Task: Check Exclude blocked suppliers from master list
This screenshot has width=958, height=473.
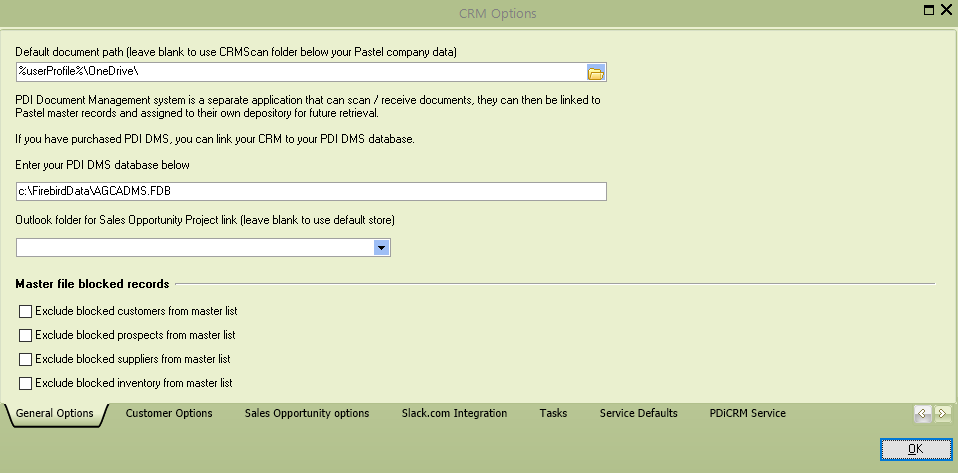Action: [x=26, y=359]
